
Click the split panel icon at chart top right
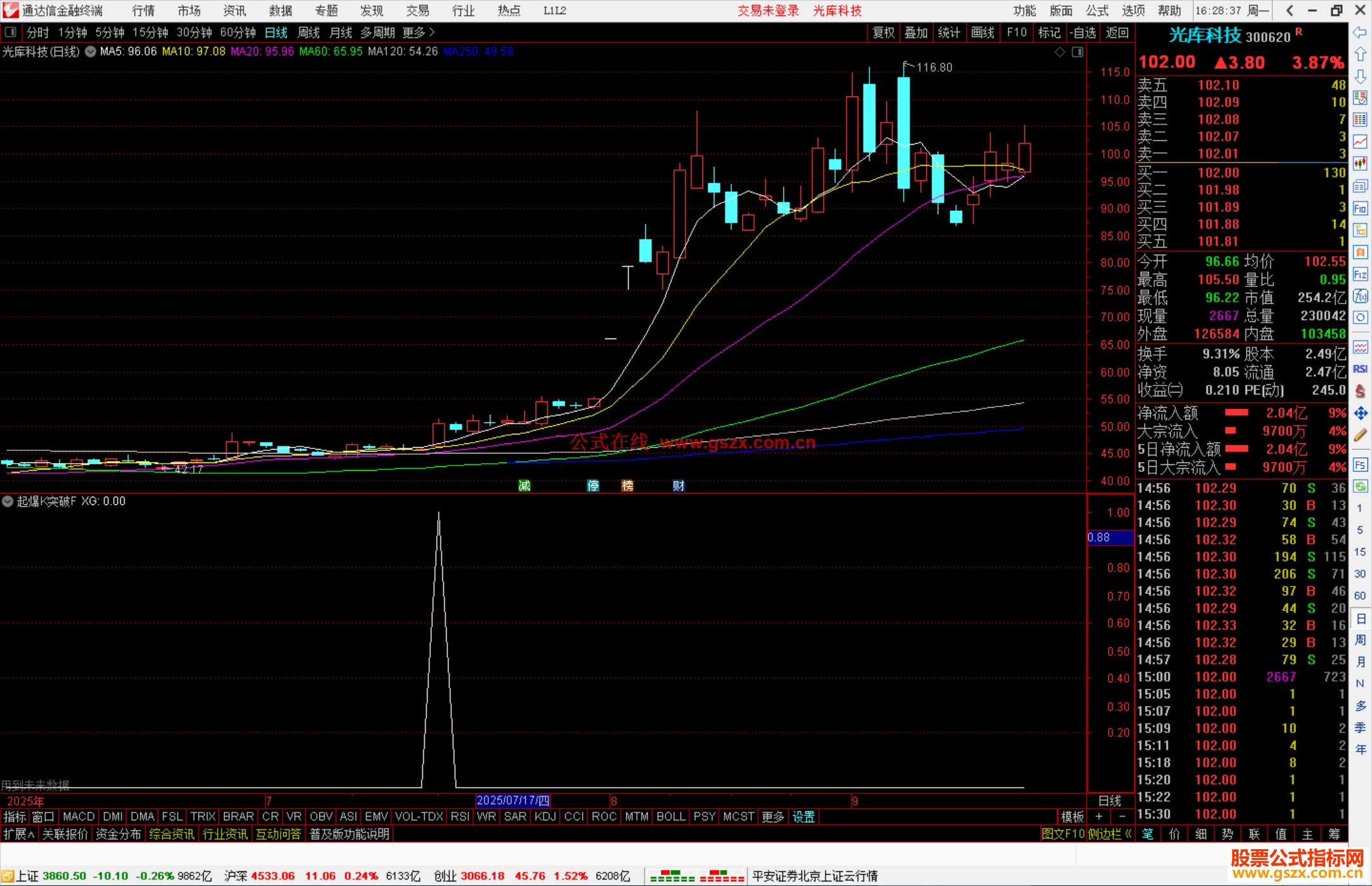point(1077,52)
